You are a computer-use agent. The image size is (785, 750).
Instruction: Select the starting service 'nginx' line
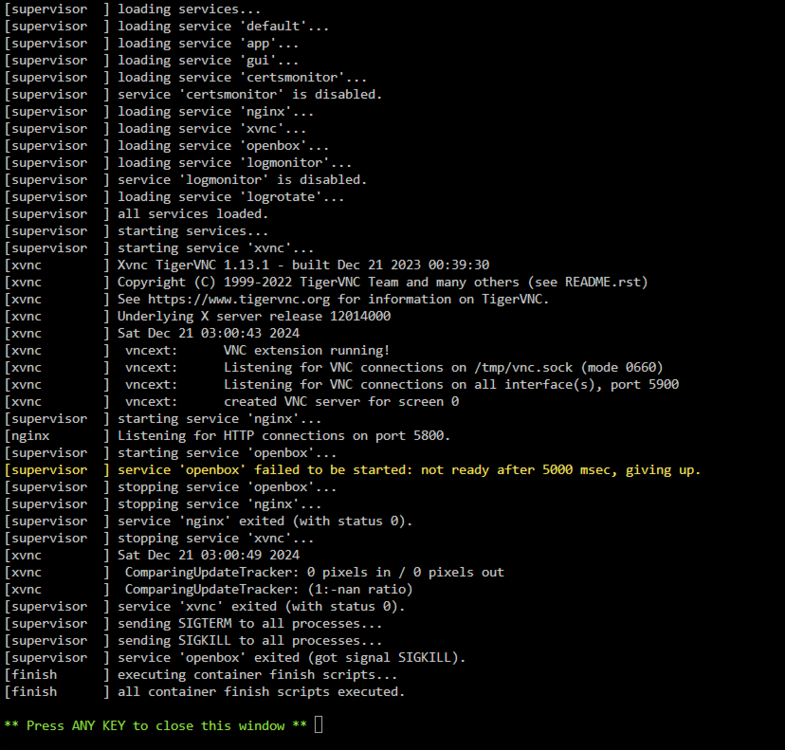(163, 418)
